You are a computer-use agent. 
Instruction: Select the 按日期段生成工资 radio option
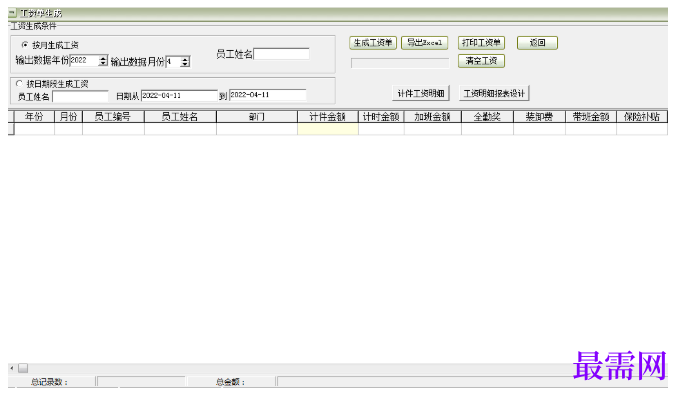tap(19, 83)
